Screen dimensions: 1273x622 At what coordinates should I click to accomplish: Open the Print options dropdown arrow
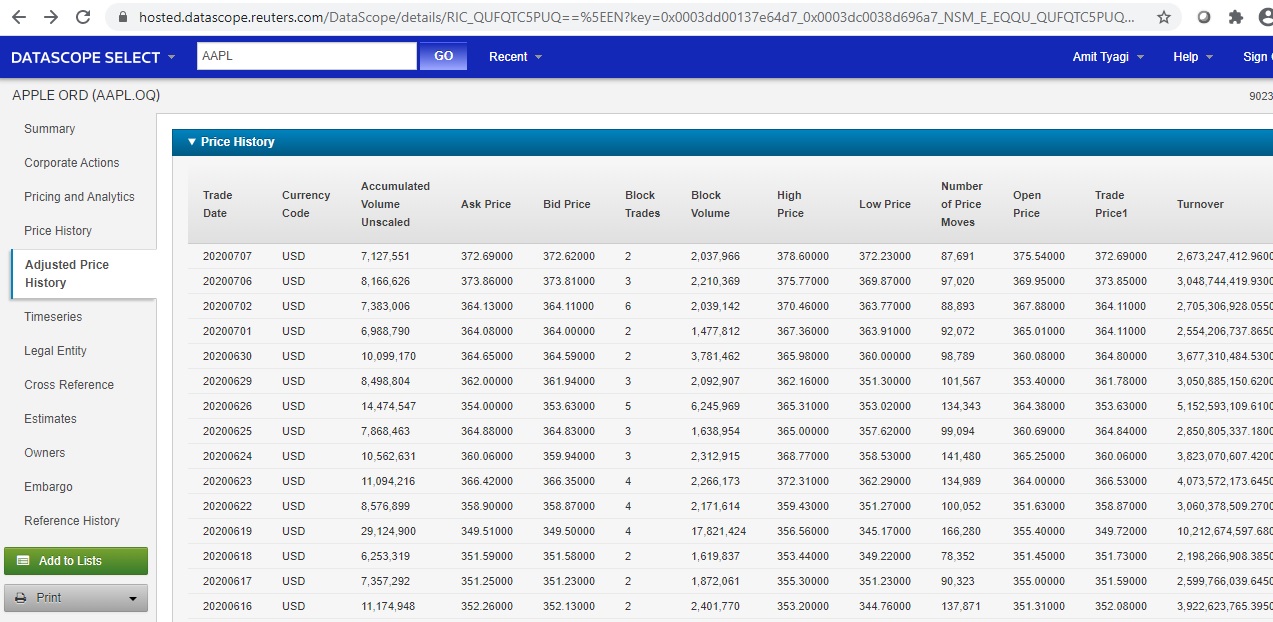[x=133, y=599]
